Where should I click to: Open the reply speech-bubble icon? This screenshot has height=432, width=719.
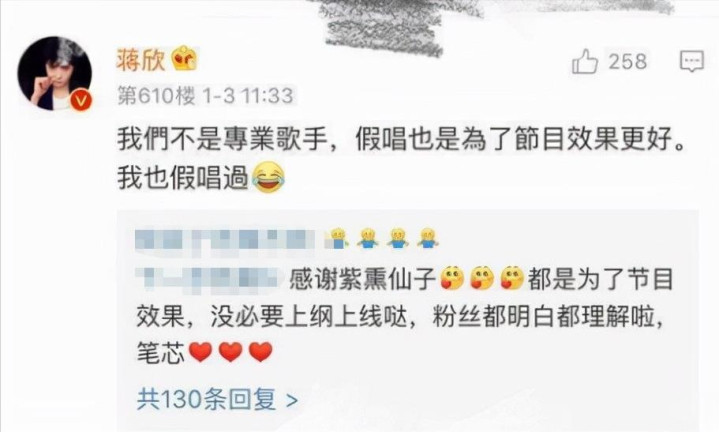(691, 61)
